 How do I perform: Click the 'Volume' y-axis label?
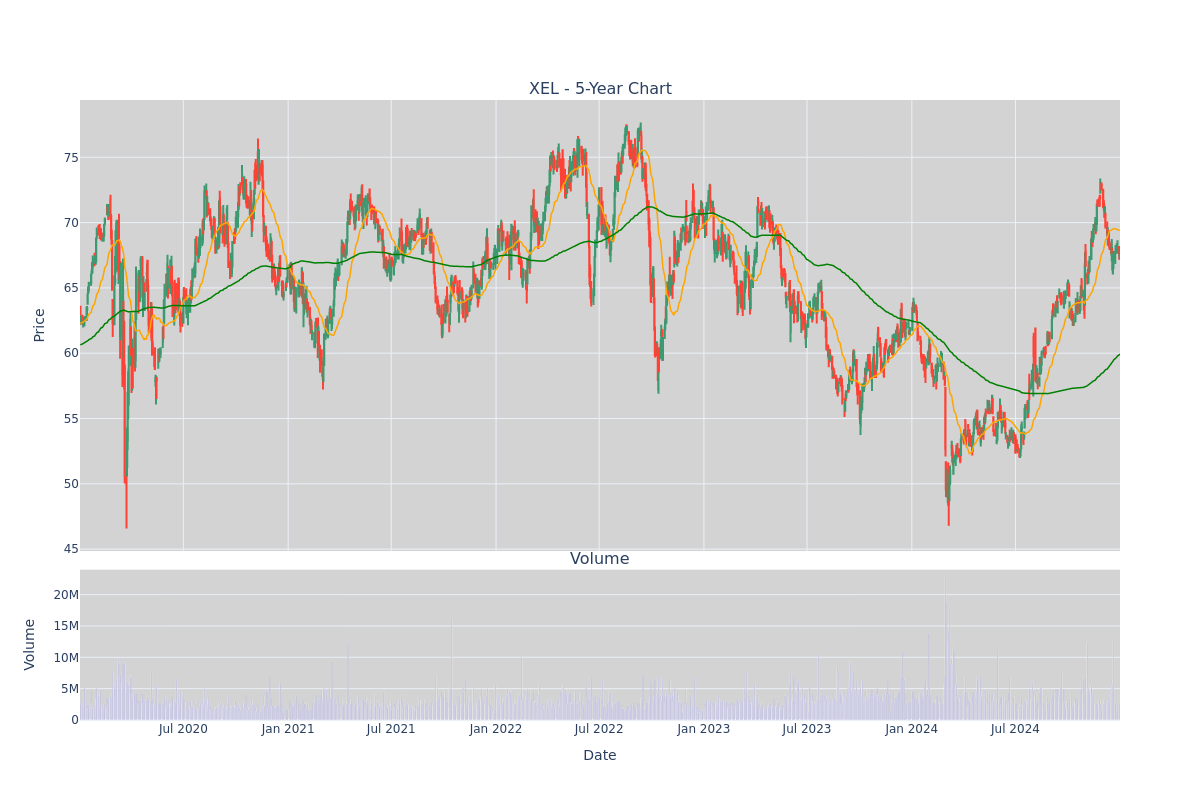point(30,644)
